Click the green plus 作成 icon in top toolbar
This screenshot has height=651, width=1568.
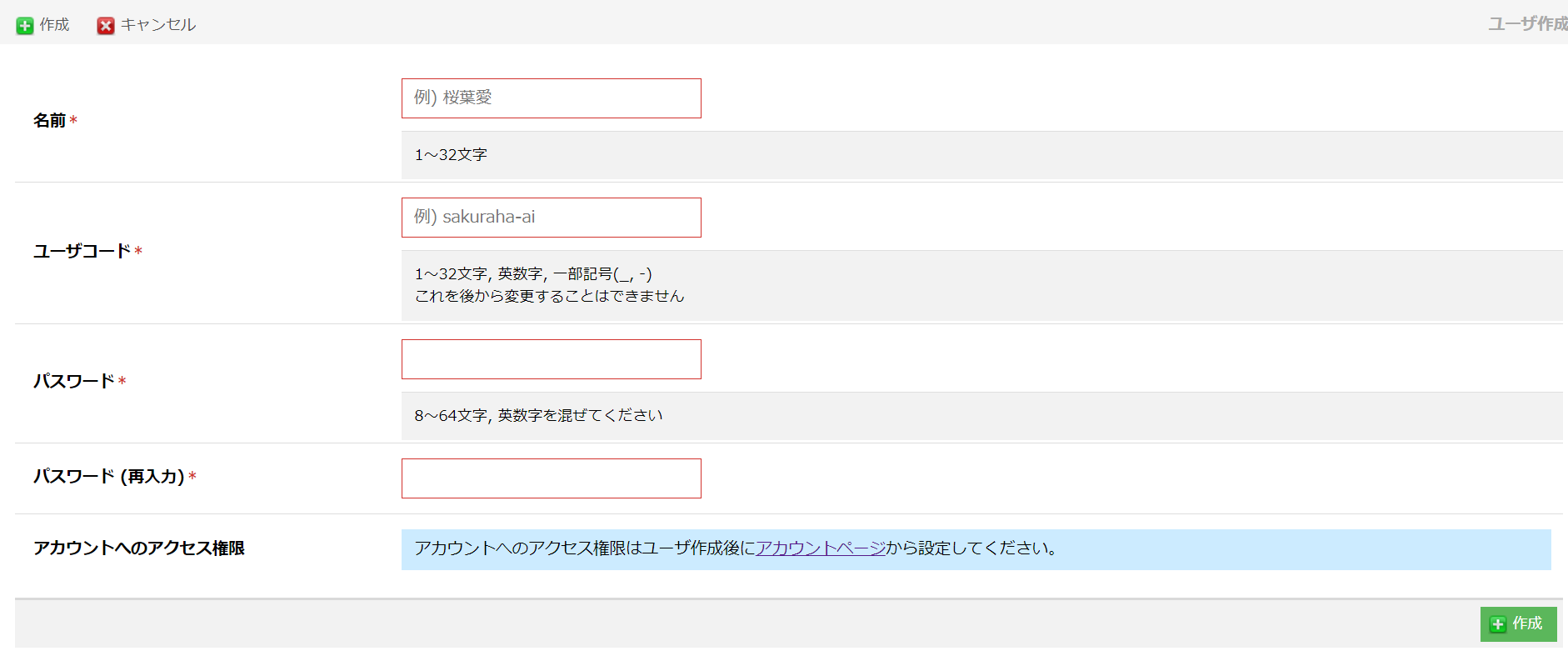pos(25,26)
